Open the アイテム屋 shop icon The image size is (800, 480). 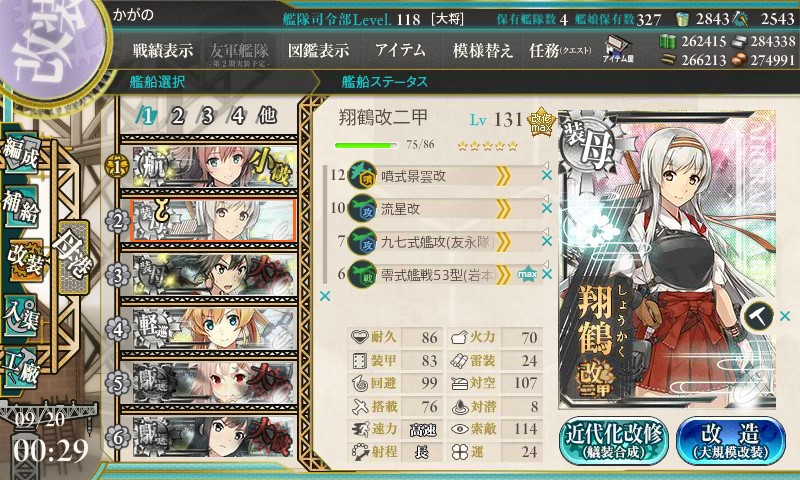618,49
